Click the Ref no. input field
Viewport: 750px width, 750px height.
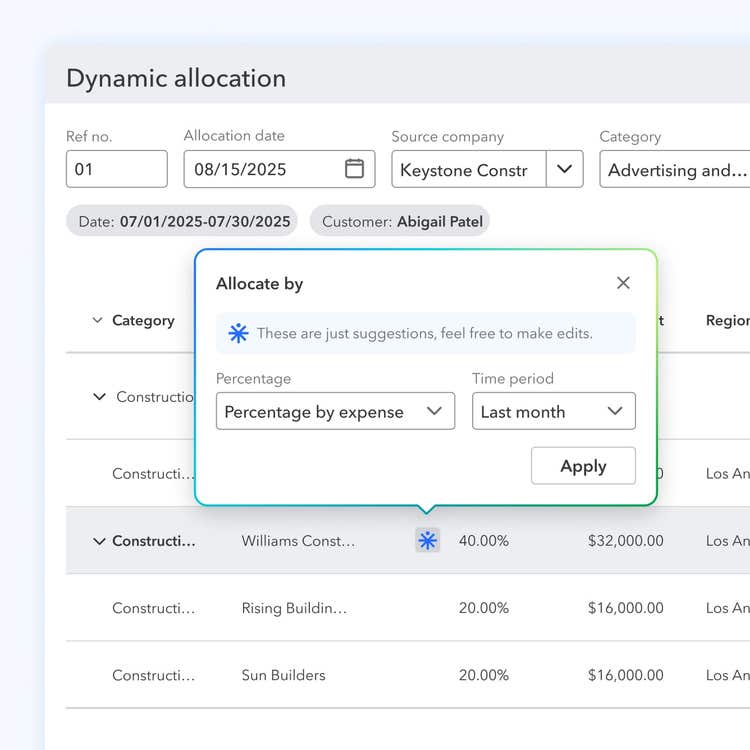pos(117,169)
